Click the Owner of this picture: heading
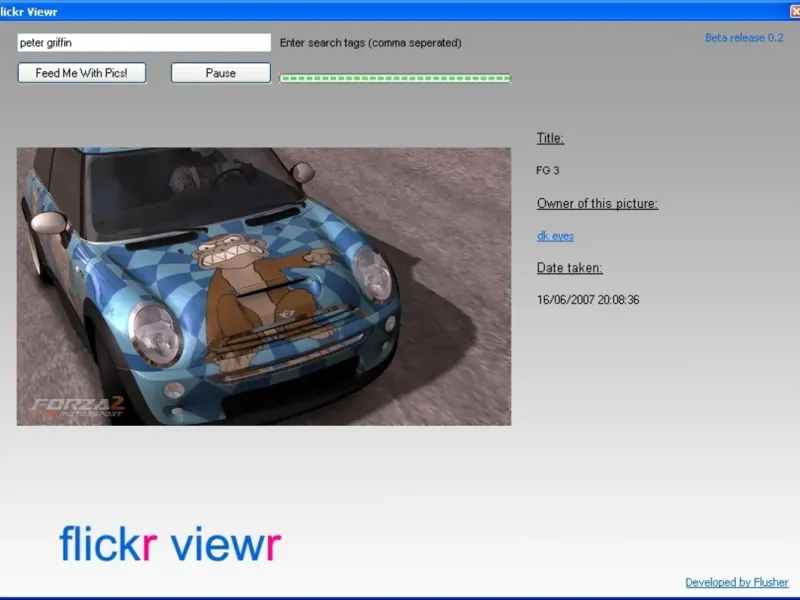The image size is (800, 600). pyautogui.click(x=597, y=204)
